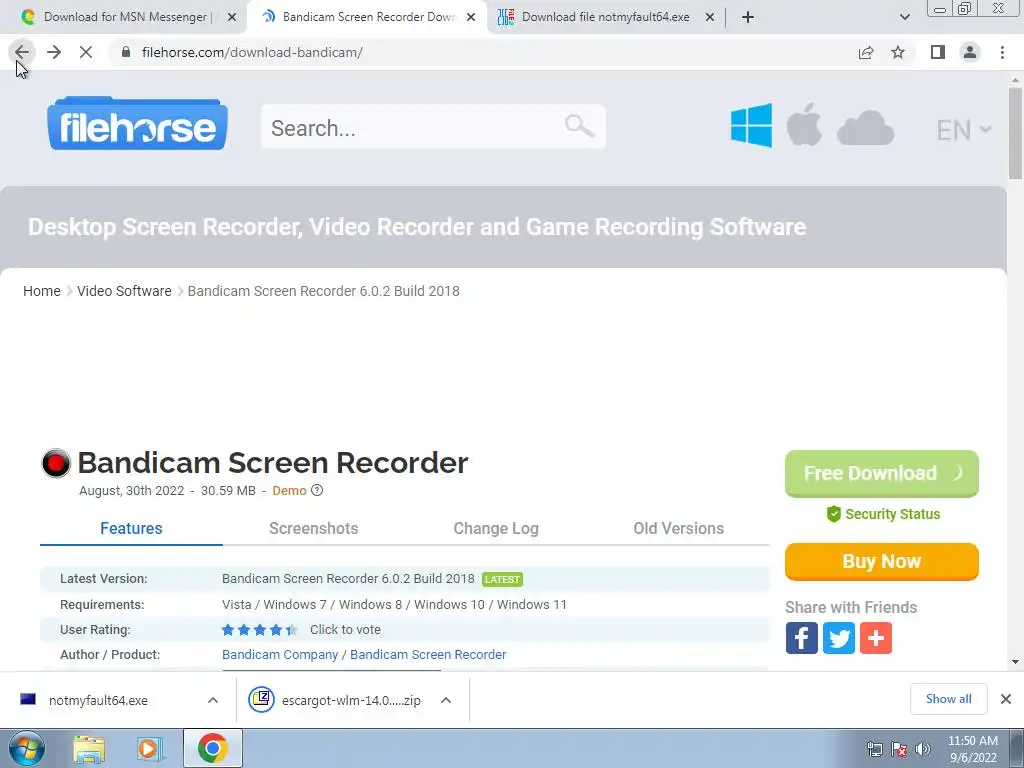
Task: Expand escargot-wlm zip download options arrow
Action: (x=446, y=700)
